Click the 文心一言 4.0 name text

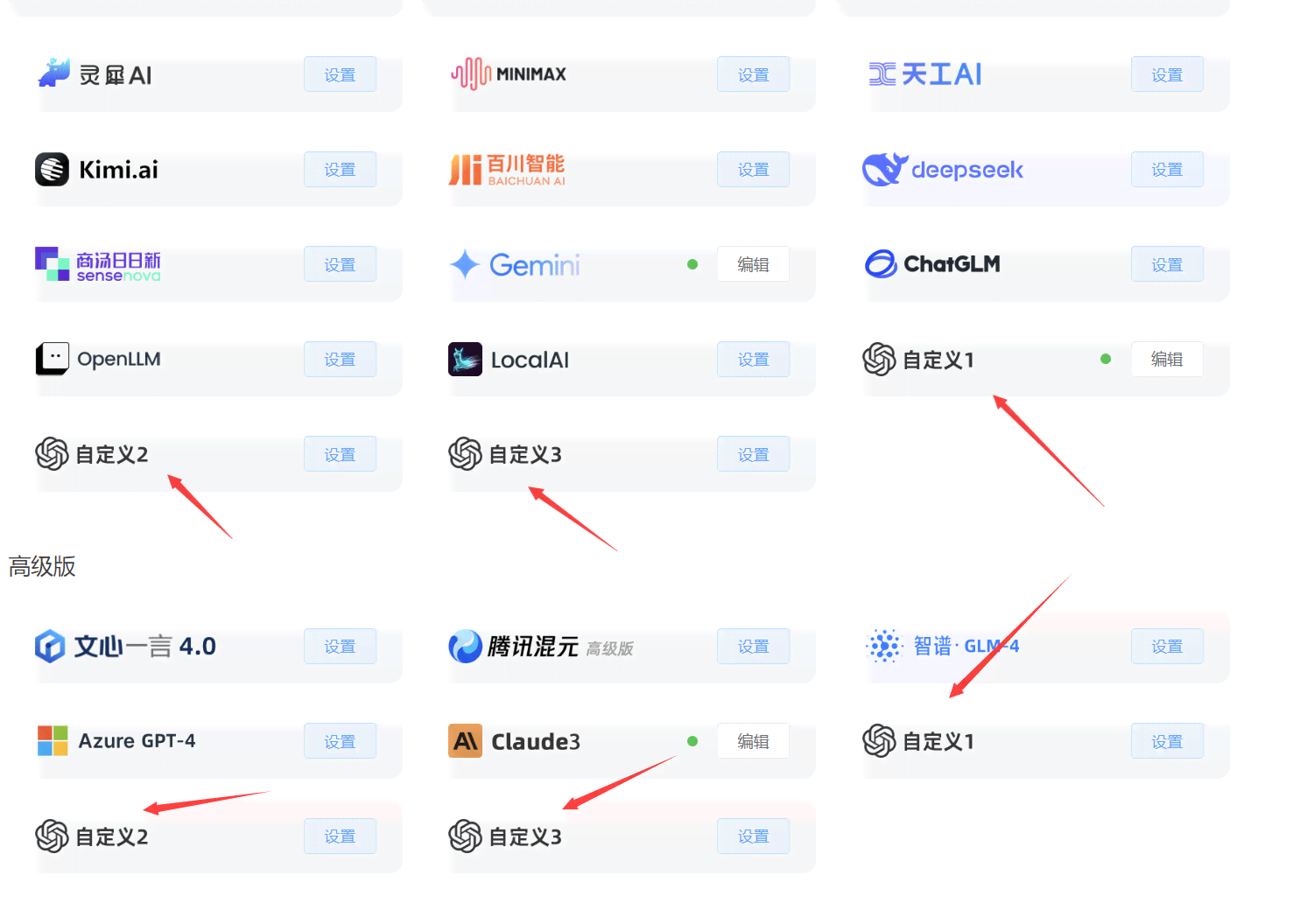(x=144, y=647)
